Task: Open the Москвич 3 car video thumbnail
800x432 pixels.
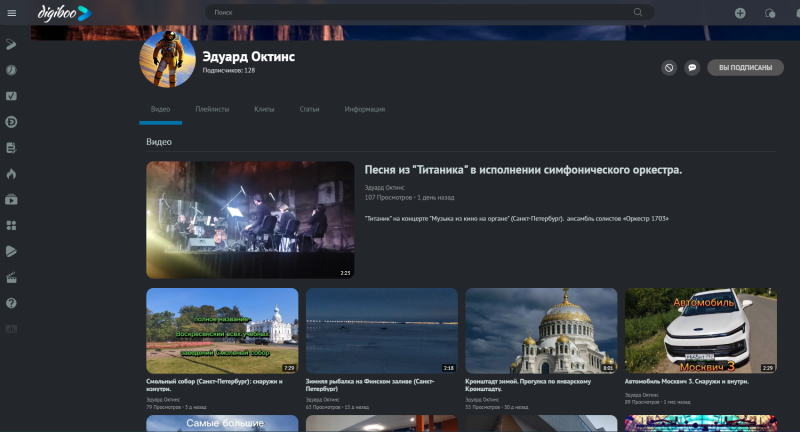Action: pos(701,331)
